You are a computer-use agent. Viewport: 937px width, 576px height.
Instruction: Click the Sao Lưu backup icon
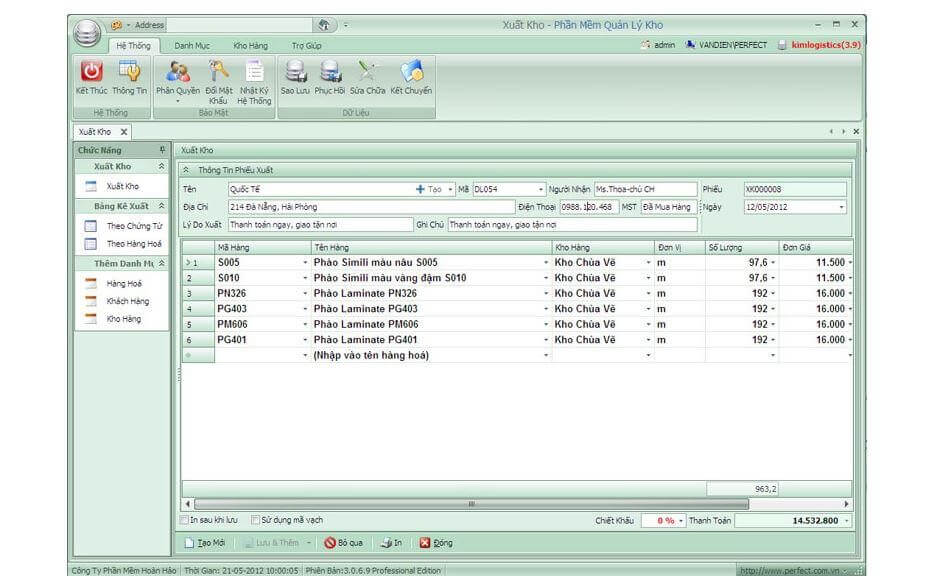(295, 72)
